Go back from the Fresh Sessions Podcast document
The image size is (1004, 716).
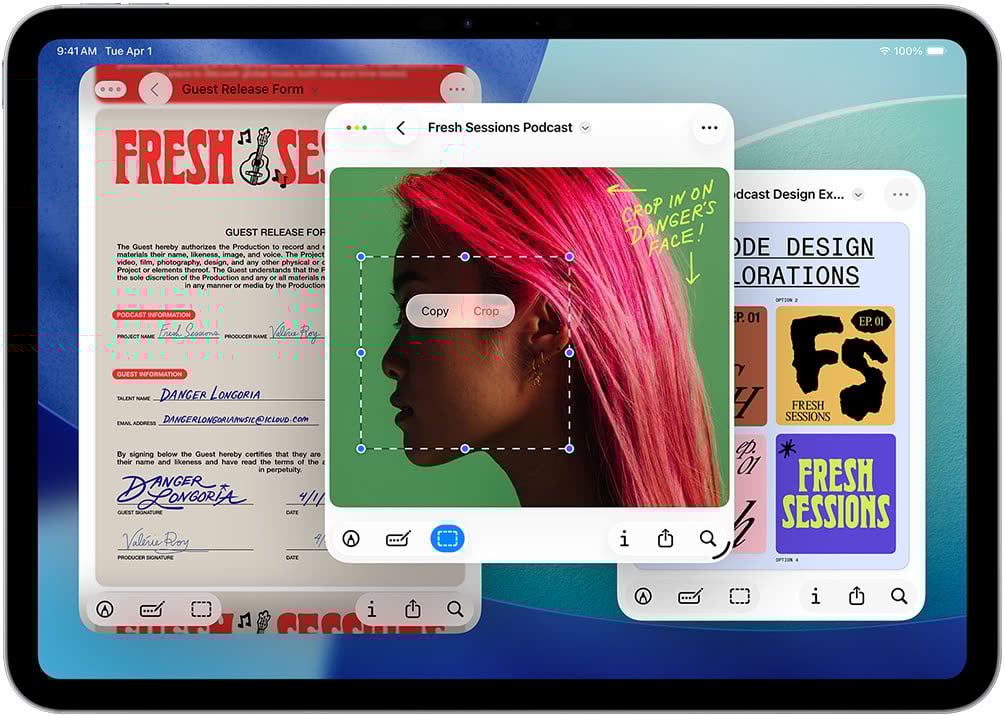point(401,128)
